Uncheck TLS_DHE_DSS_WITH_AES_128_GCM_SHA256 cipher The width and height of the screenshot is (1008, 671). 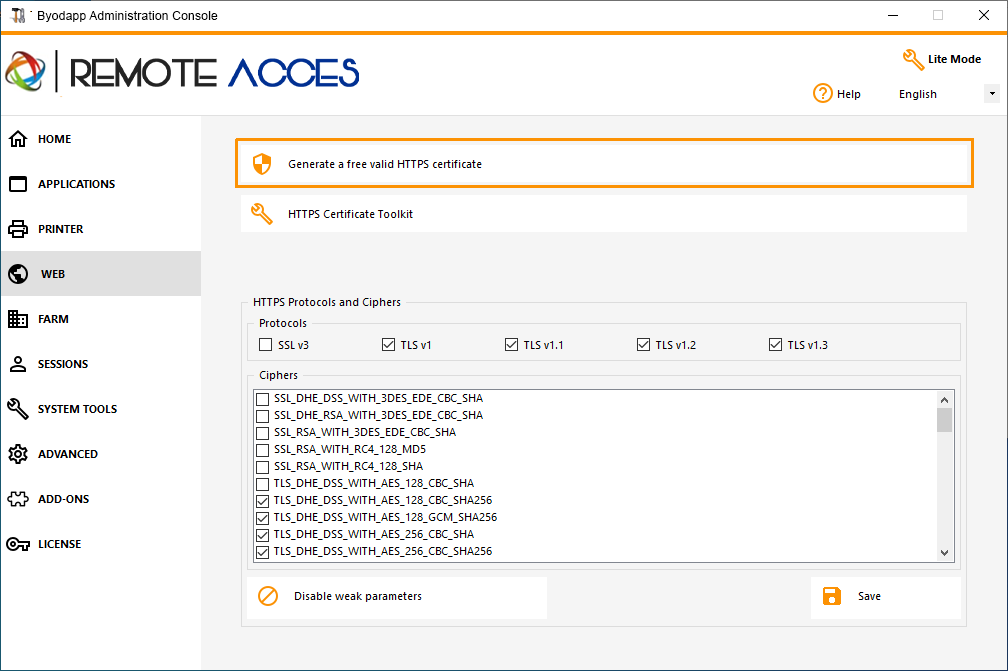[262, 518]
